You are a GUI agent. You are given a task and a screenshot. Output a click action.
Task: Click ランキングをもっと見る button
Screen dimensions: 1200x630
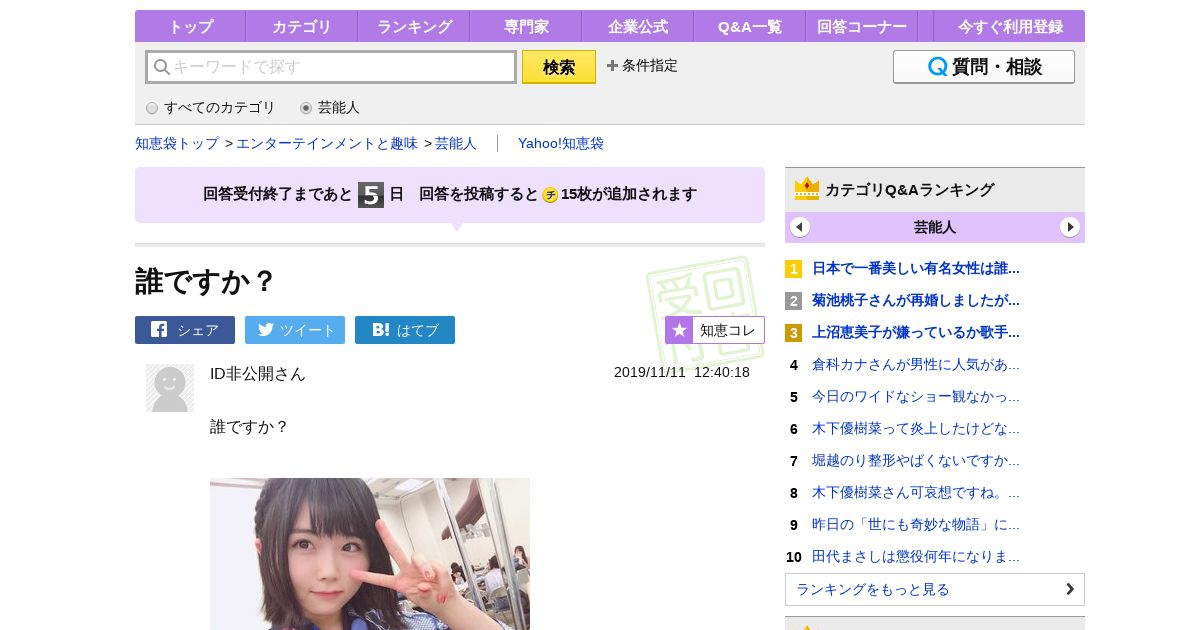[935, 589]
